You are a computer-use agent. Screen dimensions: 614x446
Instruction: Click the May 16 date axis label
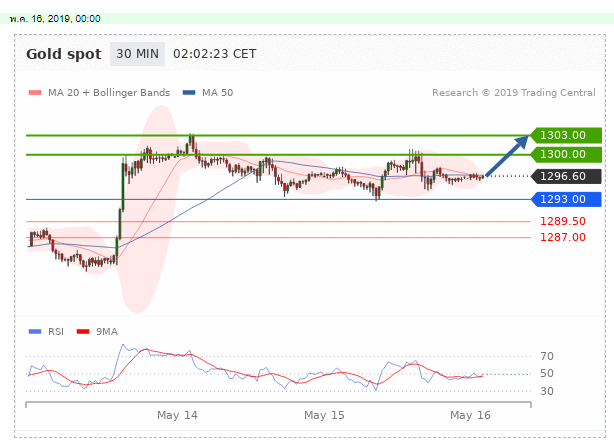coord(470,415)
